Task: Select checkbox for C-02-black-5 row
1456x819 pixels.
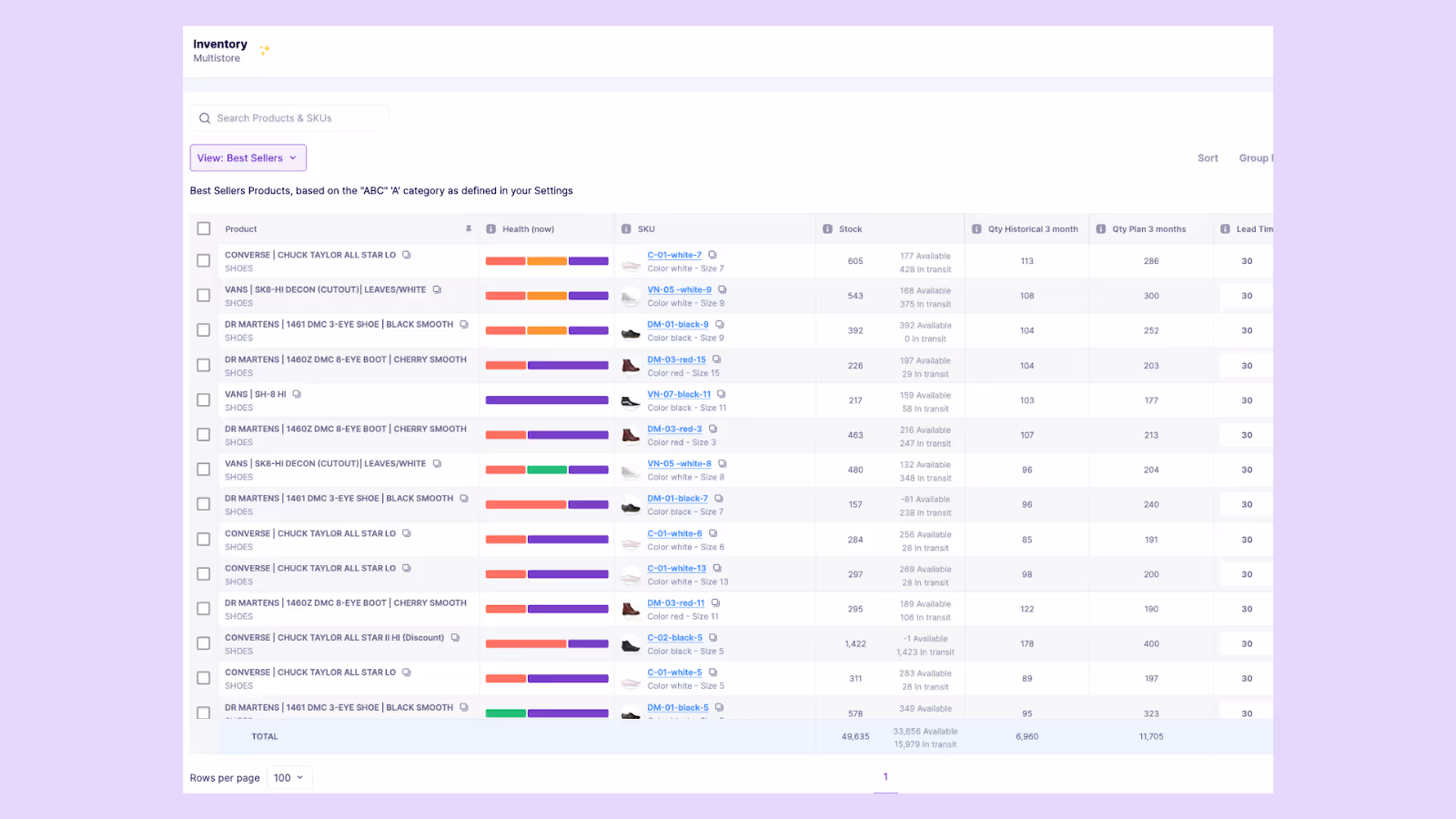Action: [204, 643]
